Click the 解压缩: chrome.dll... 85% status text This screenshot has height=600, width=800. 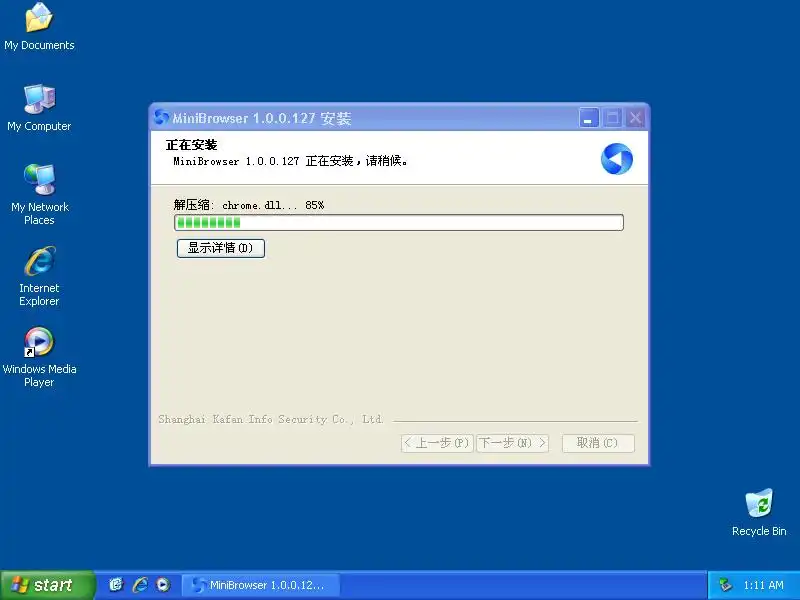tap(249, 205)
